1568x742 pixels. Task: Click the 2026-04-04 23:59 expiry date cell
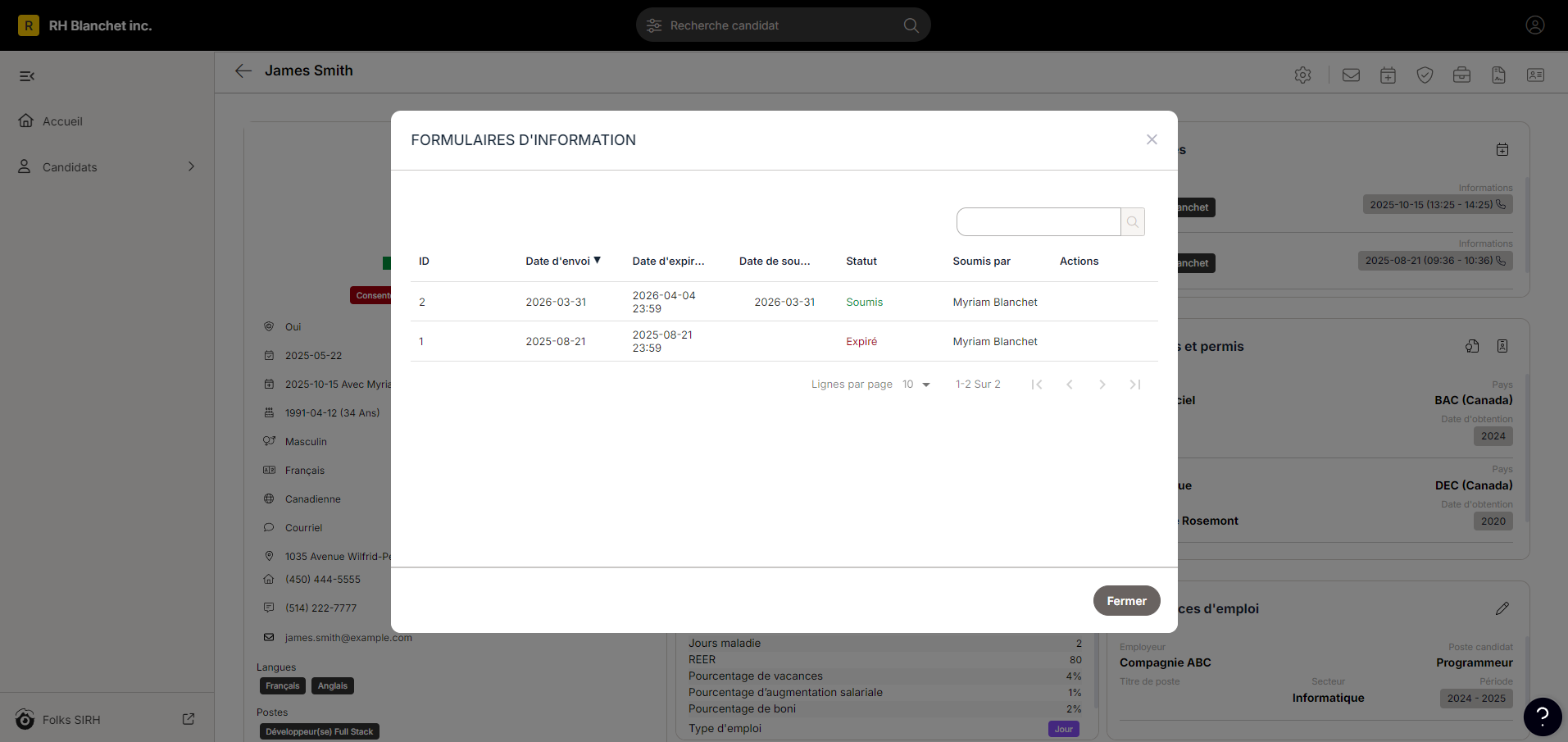(664, 303)
